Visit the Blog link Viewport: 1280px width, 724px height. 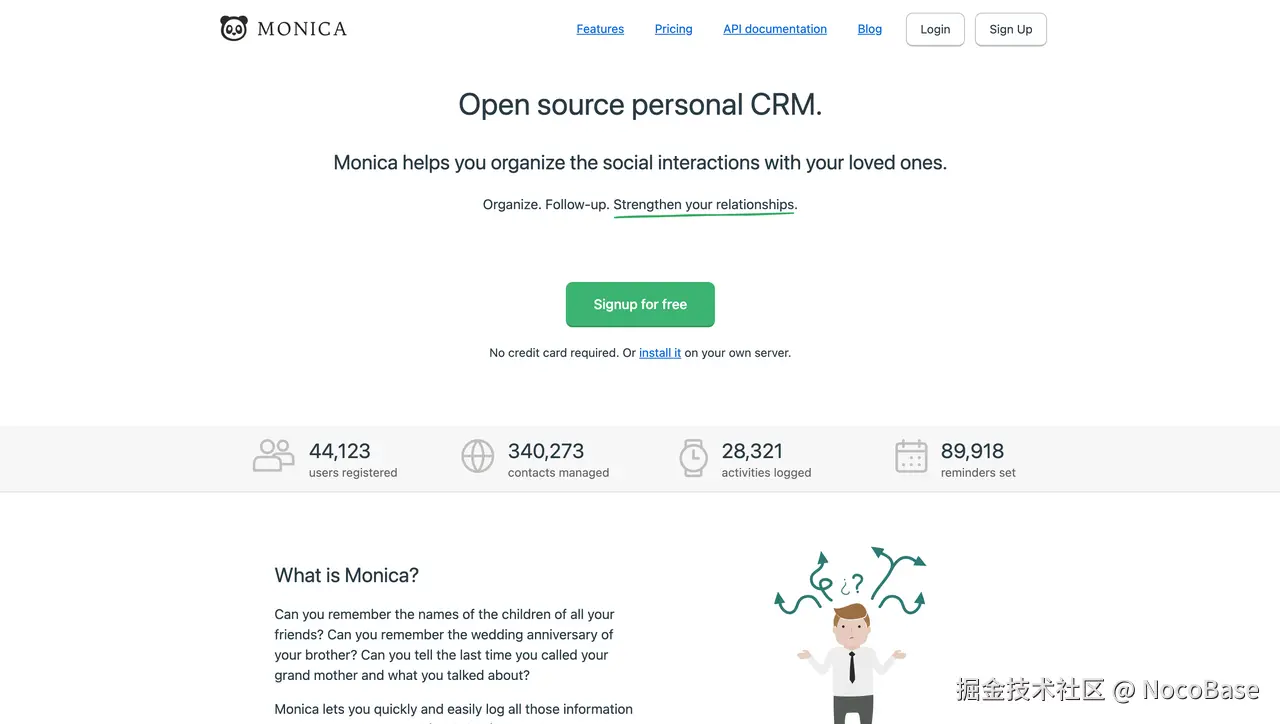point(870,29)
